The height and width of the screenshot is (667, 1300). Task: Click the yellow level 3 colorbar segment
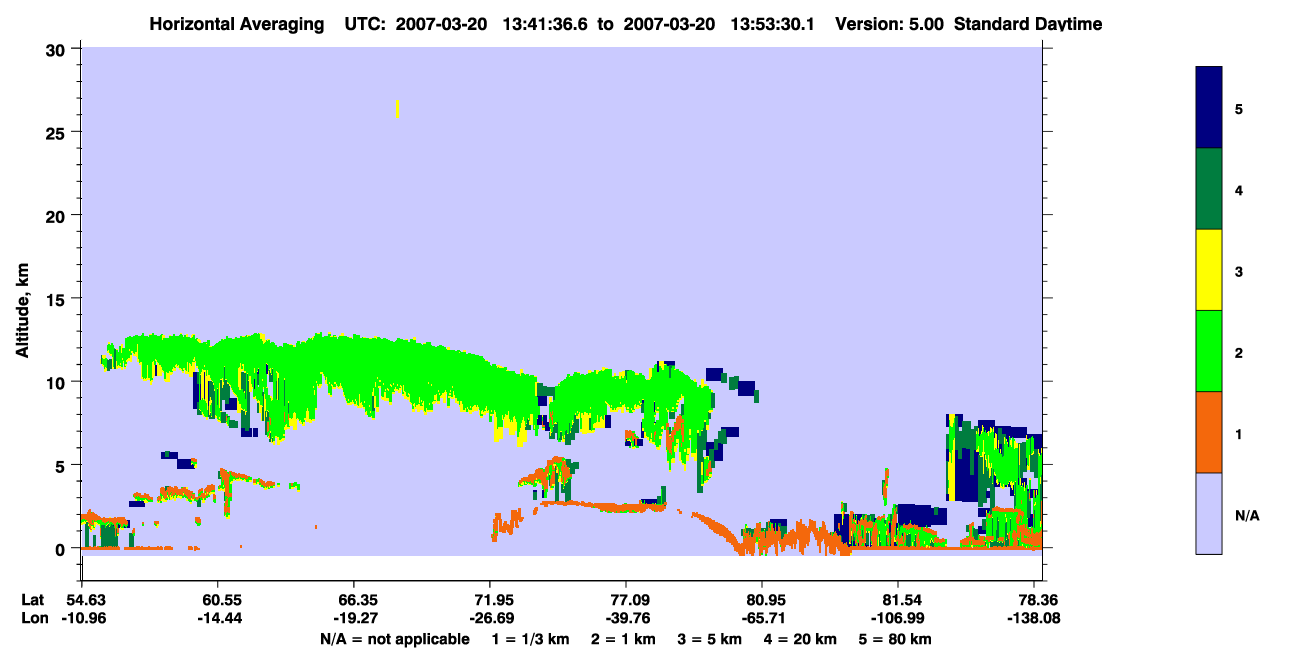pos(1209,270)
